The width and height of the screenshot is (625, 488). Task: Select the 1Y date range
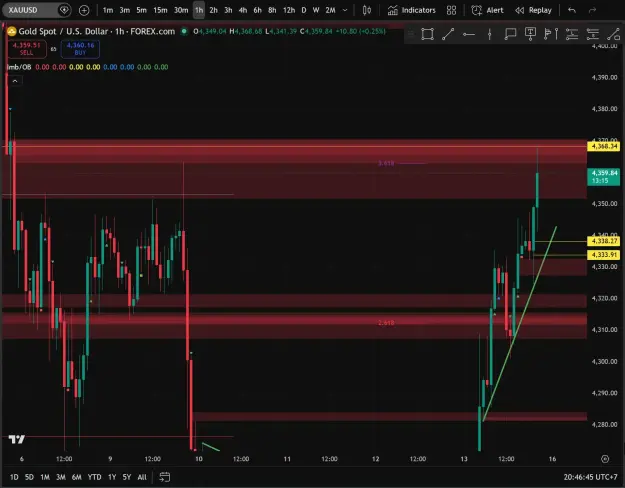(x=112, y=477)
